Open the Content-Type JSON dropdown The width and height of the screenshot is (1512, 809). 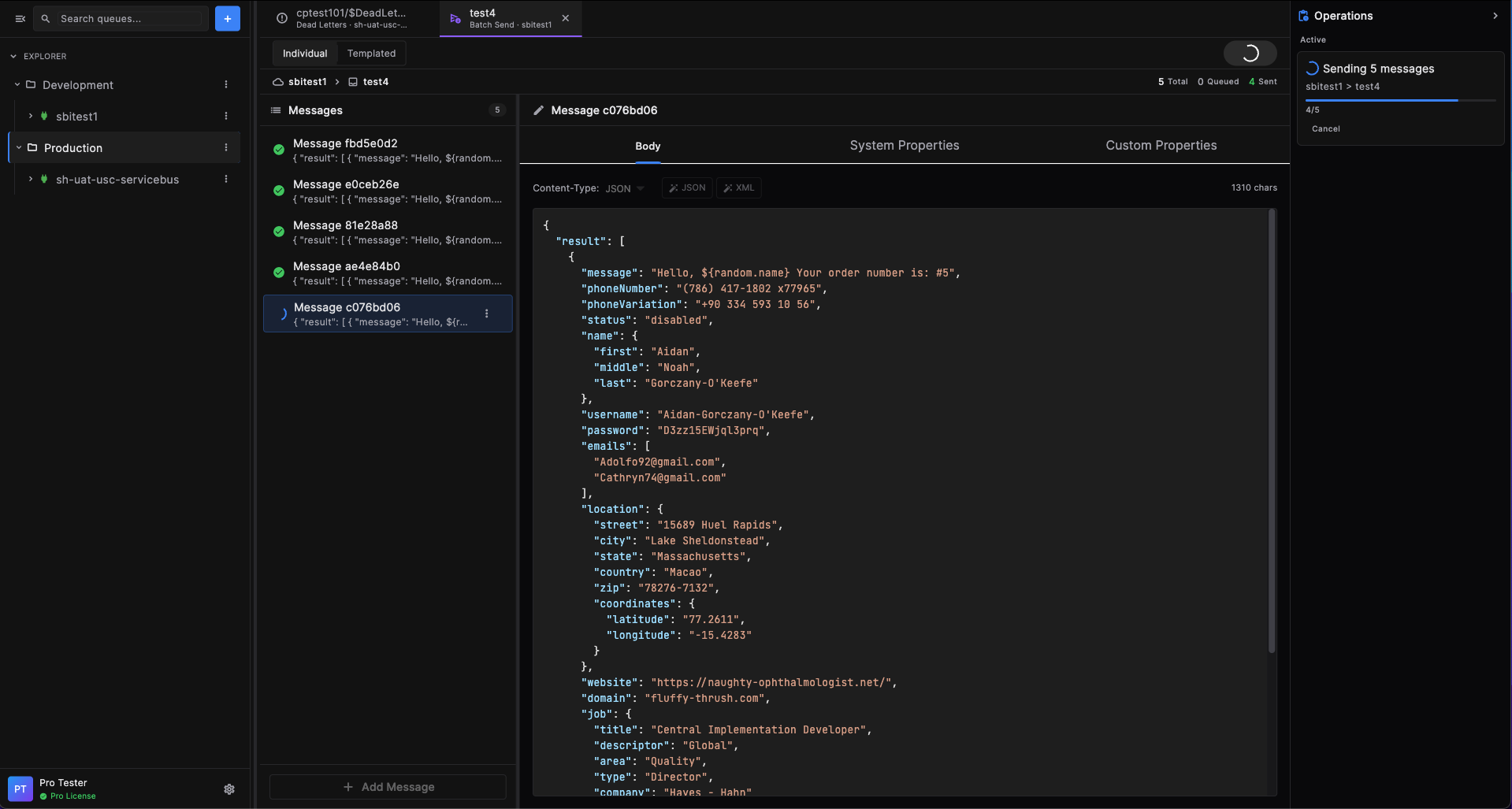[624, 188]
